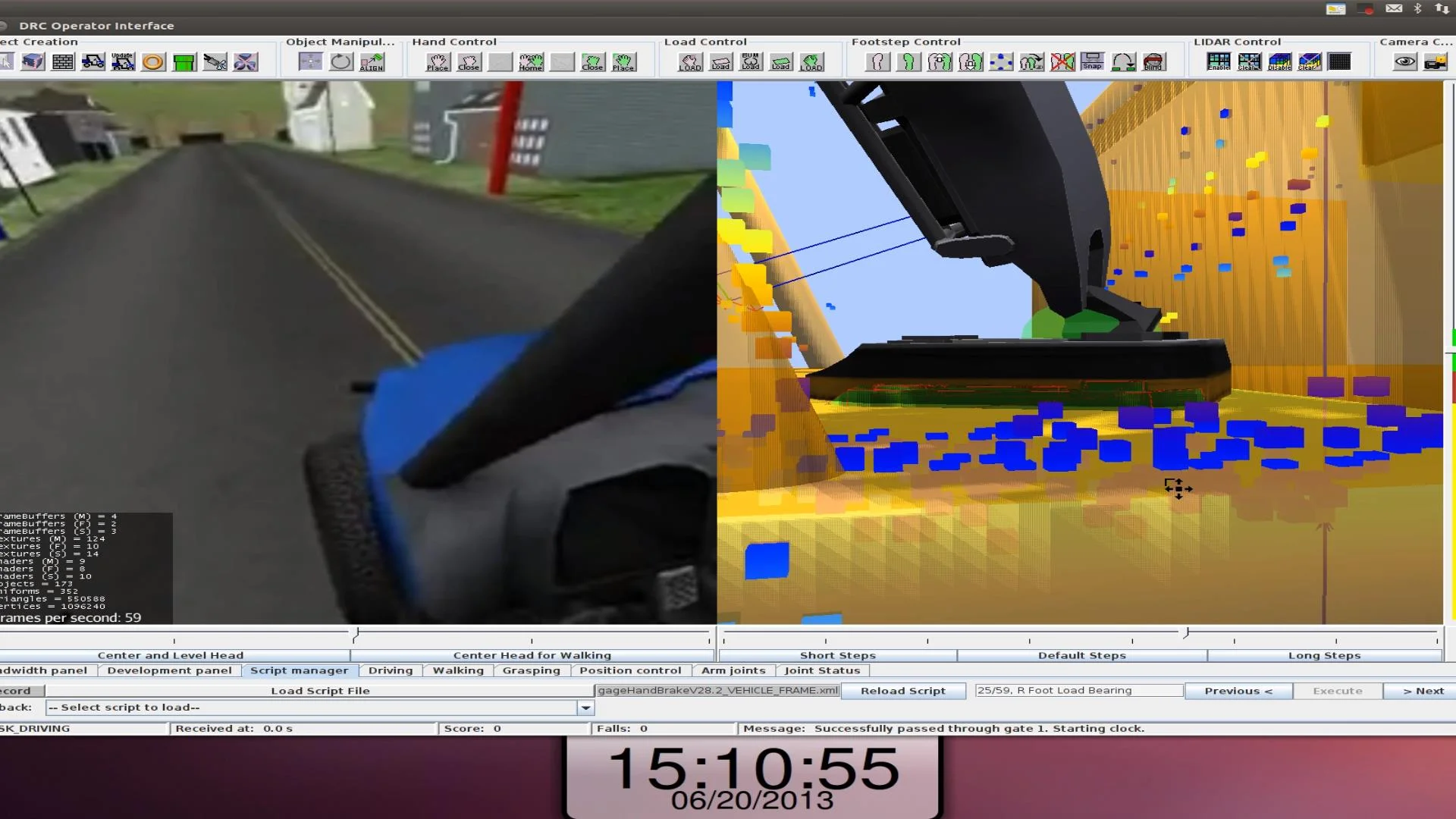Create an orange ring (torus) object

pyautogui.click(x=153, y=62)
